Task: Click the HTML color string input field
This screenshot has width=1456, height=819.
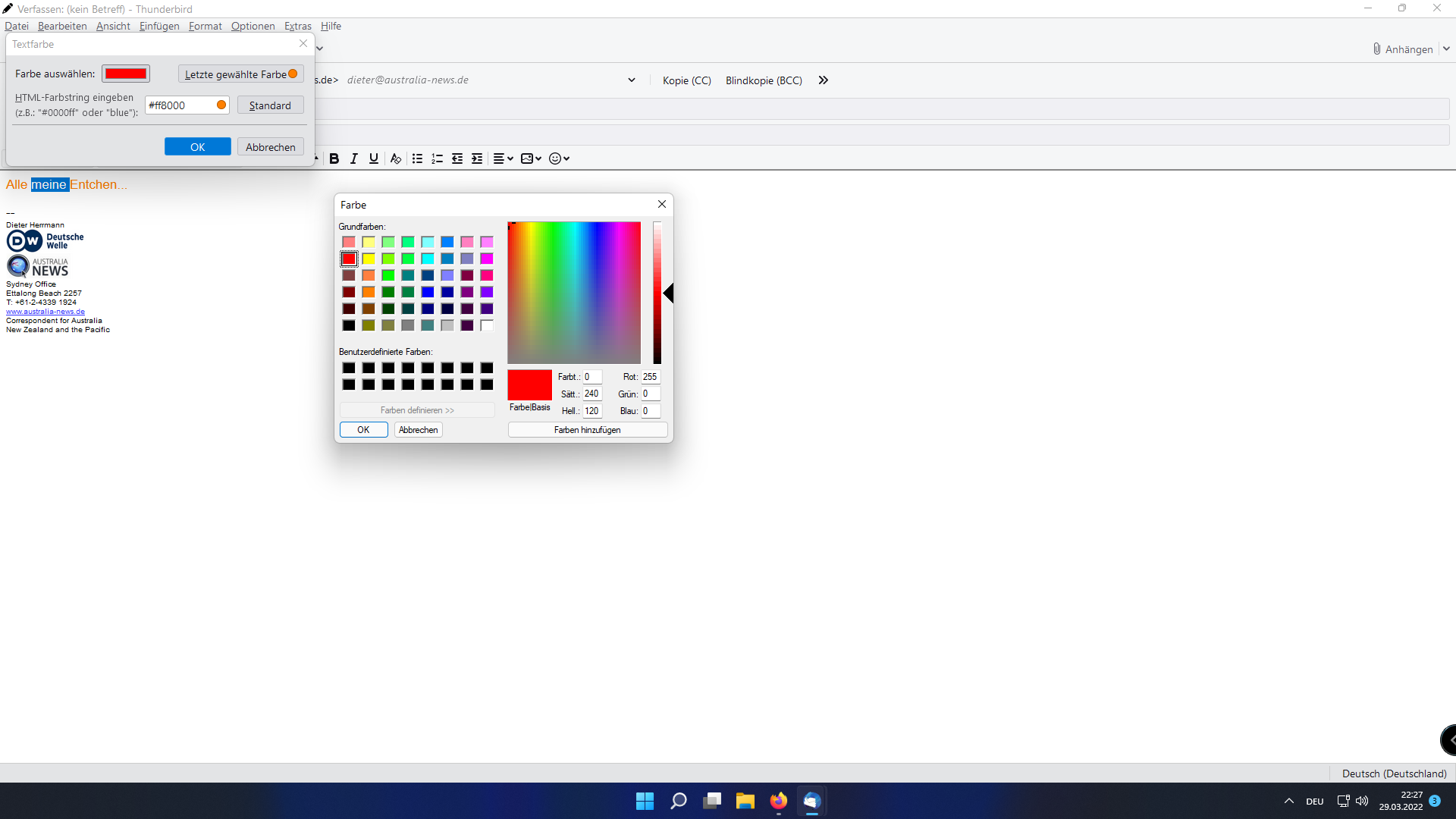Action: (180, 105)
